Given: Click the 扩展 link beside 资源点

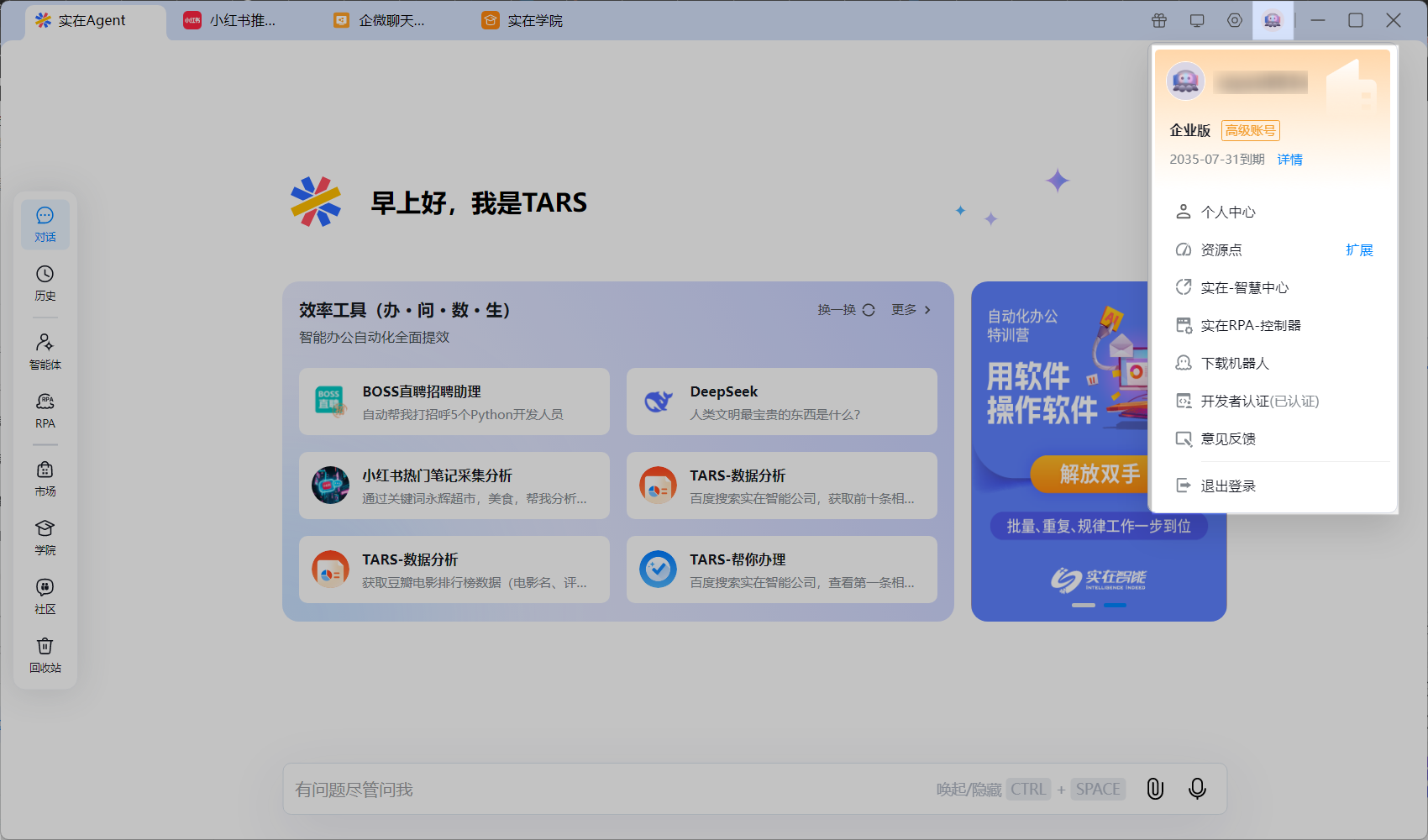Looking at the screenshot, I should click(x=1359, y=249).
